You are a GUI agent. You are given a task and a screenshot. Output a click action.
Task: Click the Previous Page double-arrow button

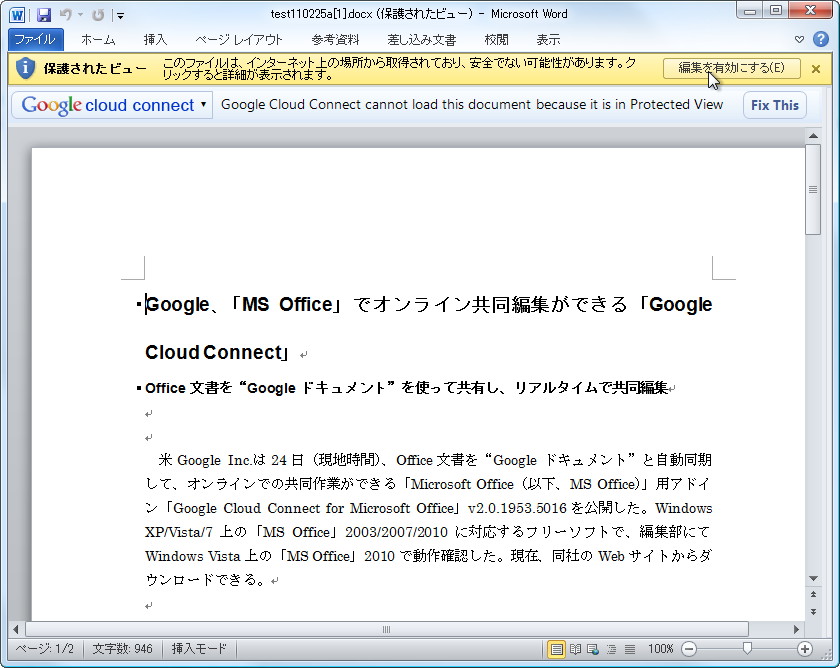[813, 595]
